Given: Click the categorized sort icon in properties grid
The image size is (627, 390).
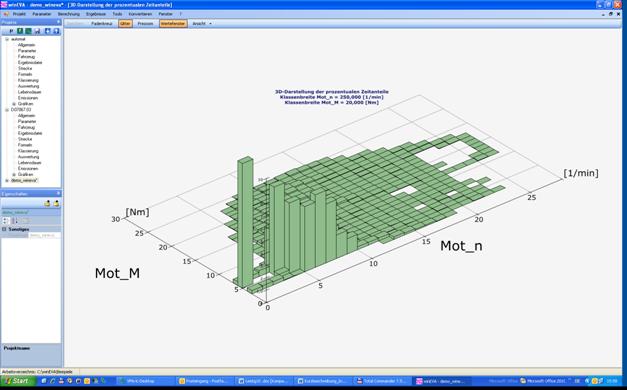Looking at the screenshot, I should tap(6, 221).
